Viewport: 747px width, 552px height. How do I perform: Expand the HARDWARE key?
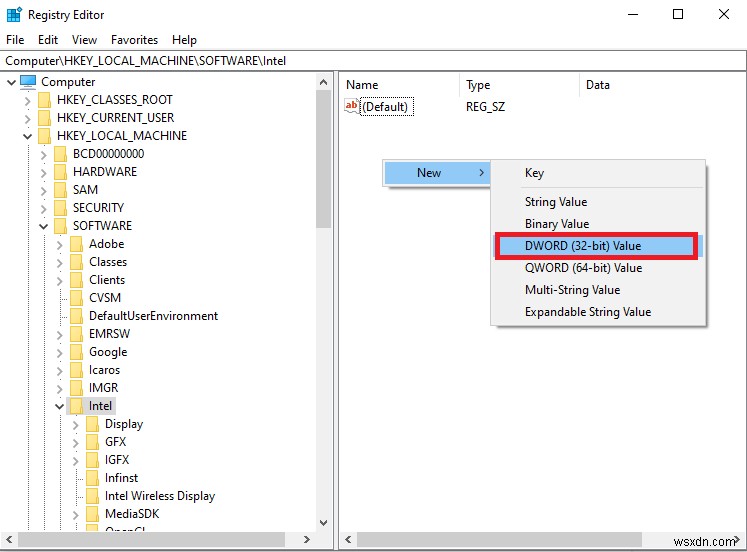pos(44,173)
